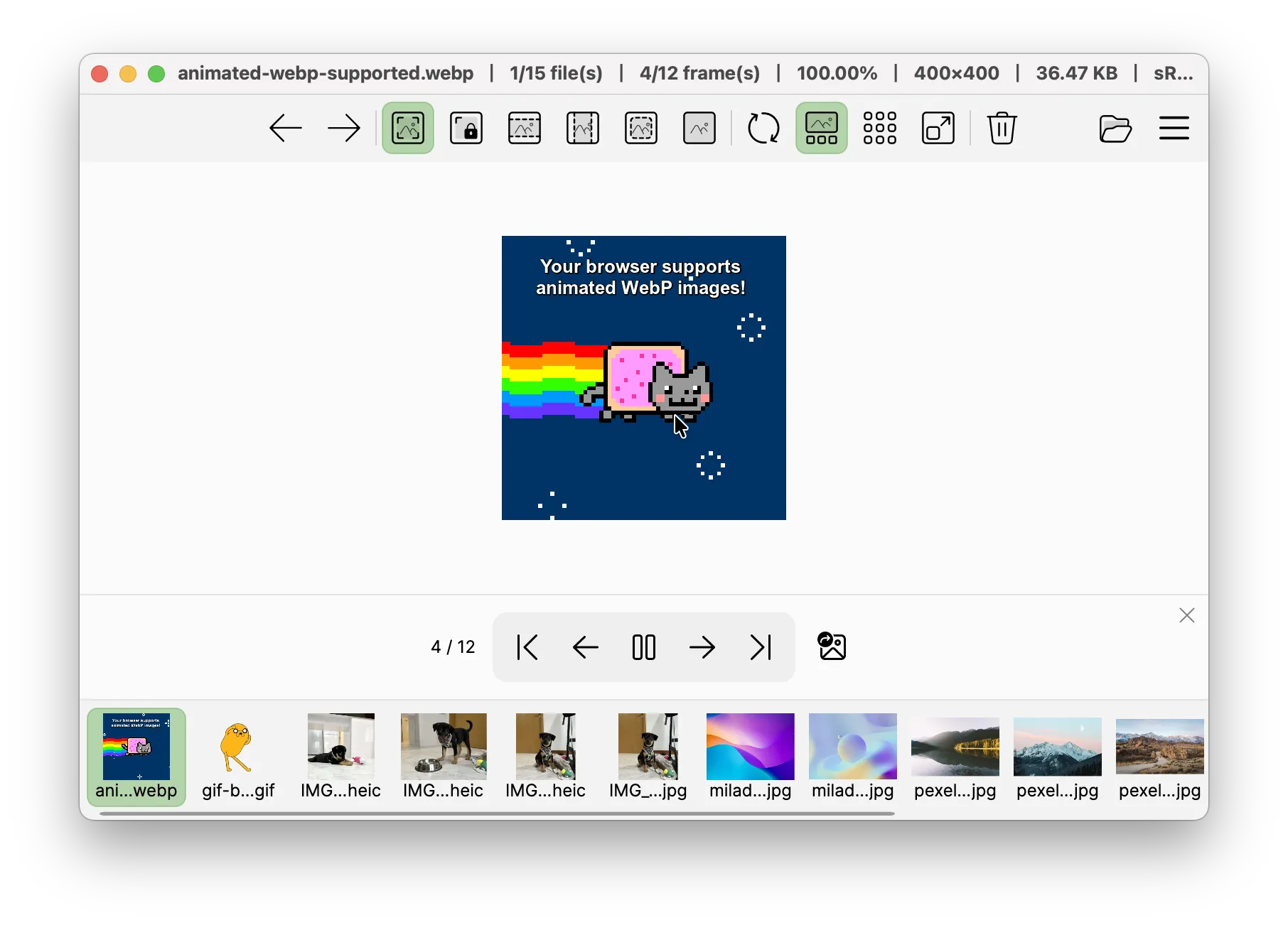Toggle Lock Zoom Ratio icon
This screenshot has width=1288, height=925.
click(466, 129)
